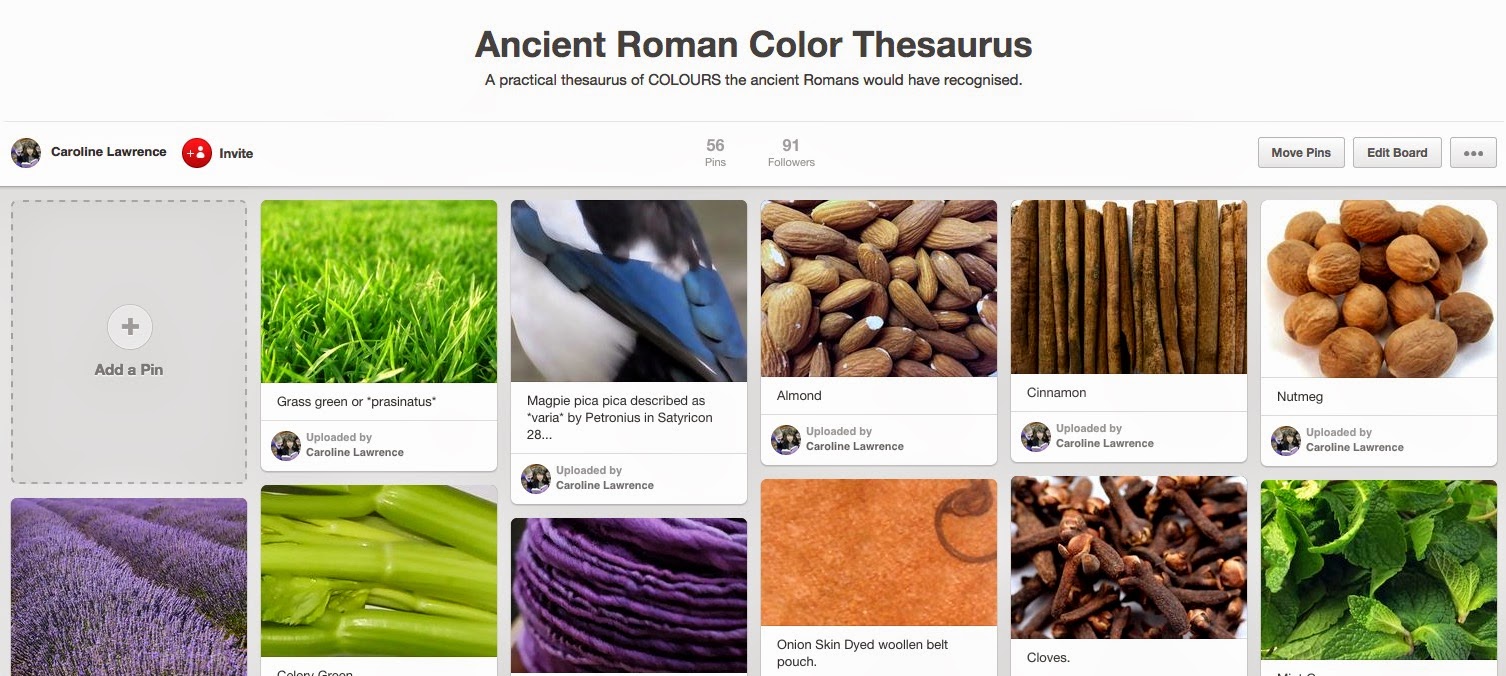
Task: Open the 56 Pins count tab
Action: coord(715,153)
